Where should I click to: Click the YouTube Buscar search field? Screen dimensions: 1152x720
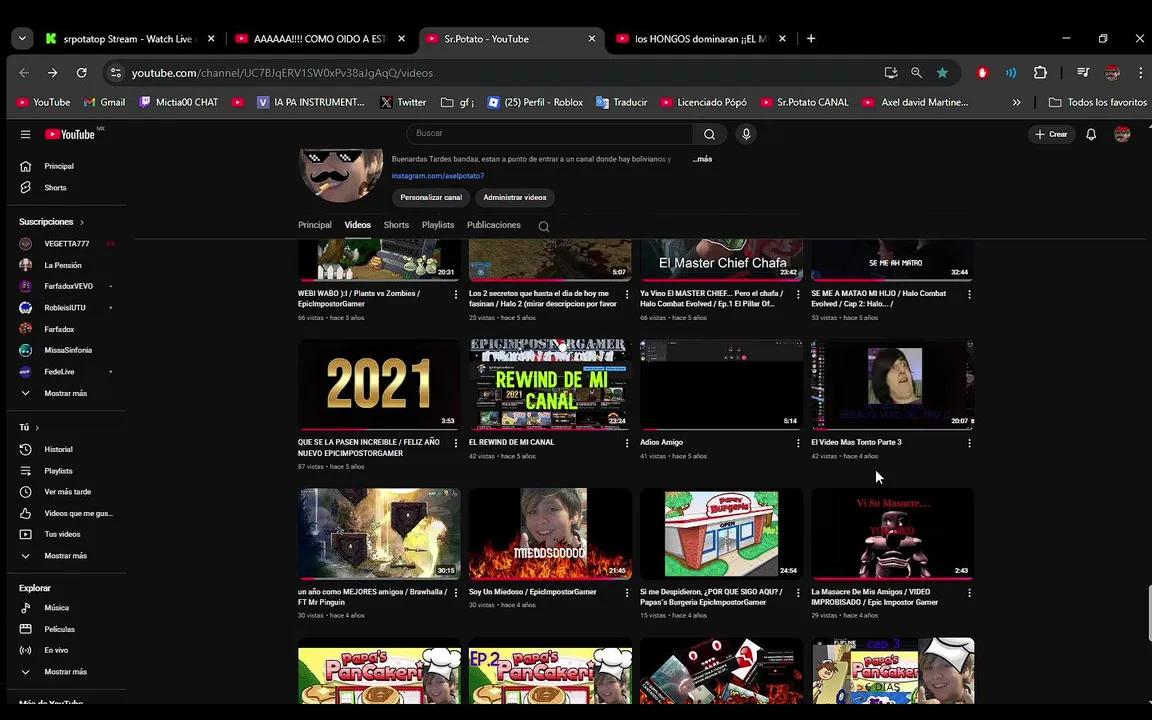click(x=550, y=134)
